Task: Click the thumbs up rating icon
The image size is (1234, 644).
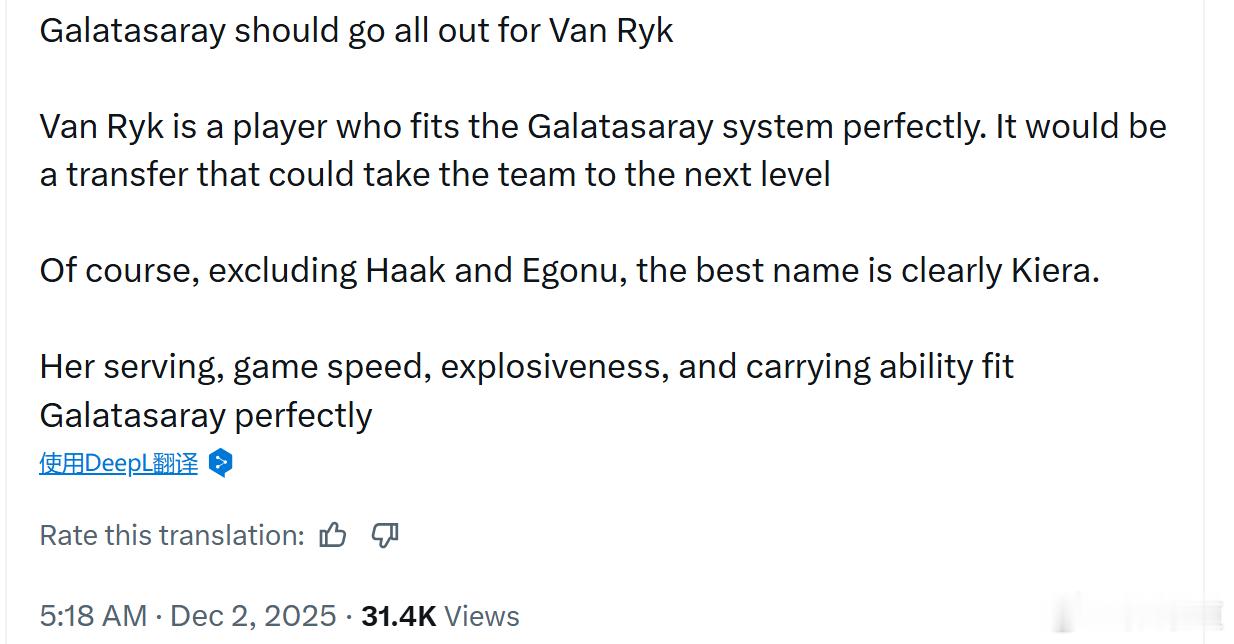Action: (x=333, y=536)
